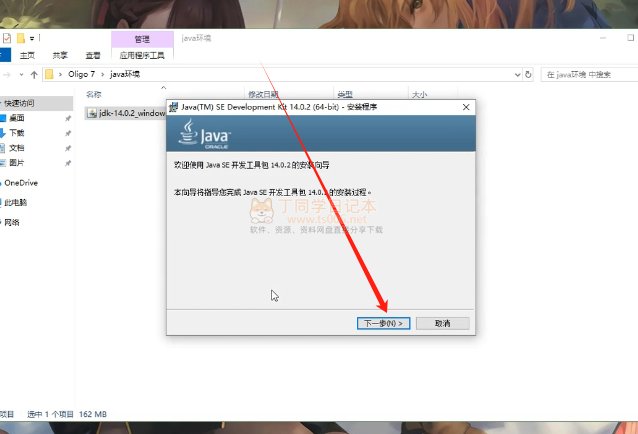Open 图片 in the navigation pane
The height and width of the screenshot is (434, 638).
coord(17,163)
